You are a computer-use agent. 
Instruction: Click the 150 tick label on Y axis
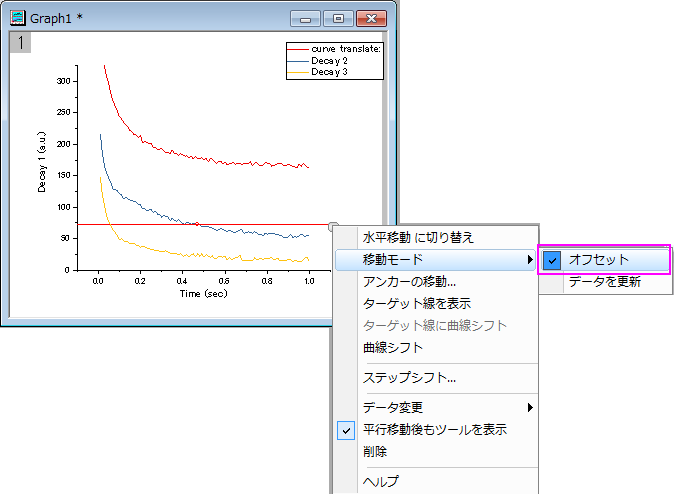64,175
